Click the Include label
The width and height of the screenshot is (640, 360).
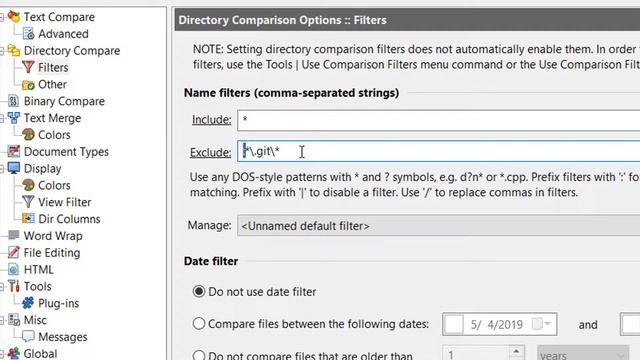(211, 120)
